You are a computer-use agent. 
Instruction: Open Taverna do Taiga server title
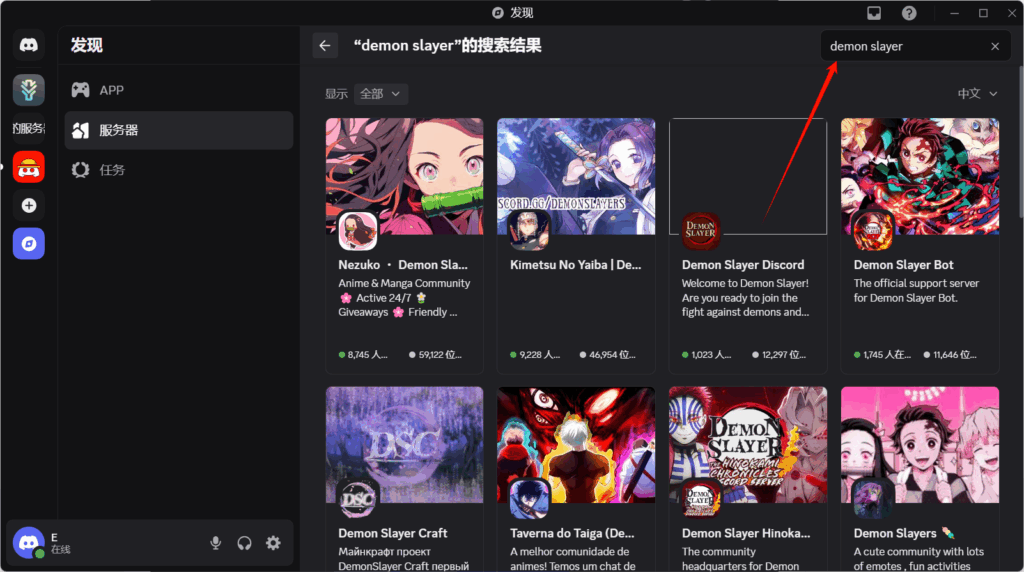[572, 533]
